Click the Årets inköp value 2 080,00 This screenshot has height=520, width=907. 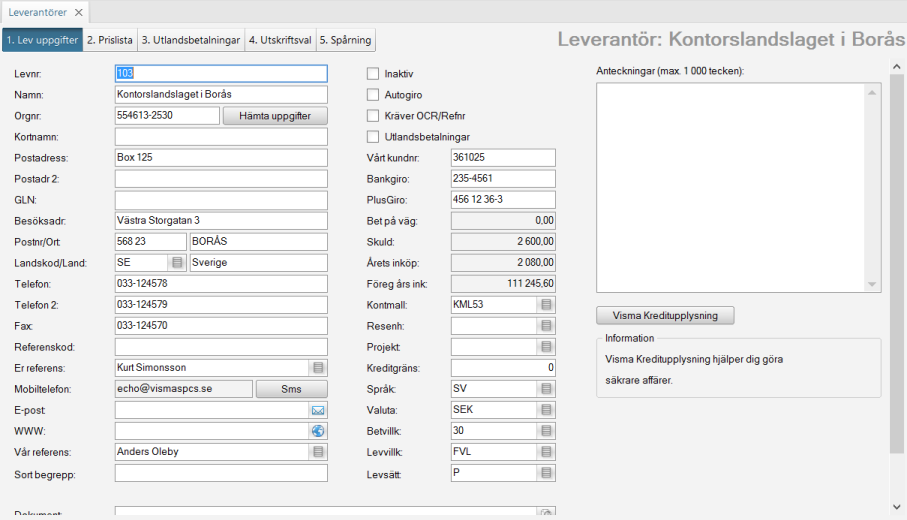click(503, 263)
